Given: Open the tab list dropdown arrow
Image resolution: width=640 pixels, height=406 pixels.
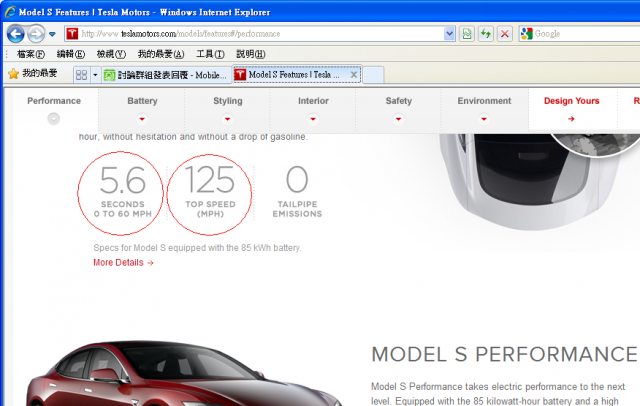Looking at the screenshot, I should (95, 75).
